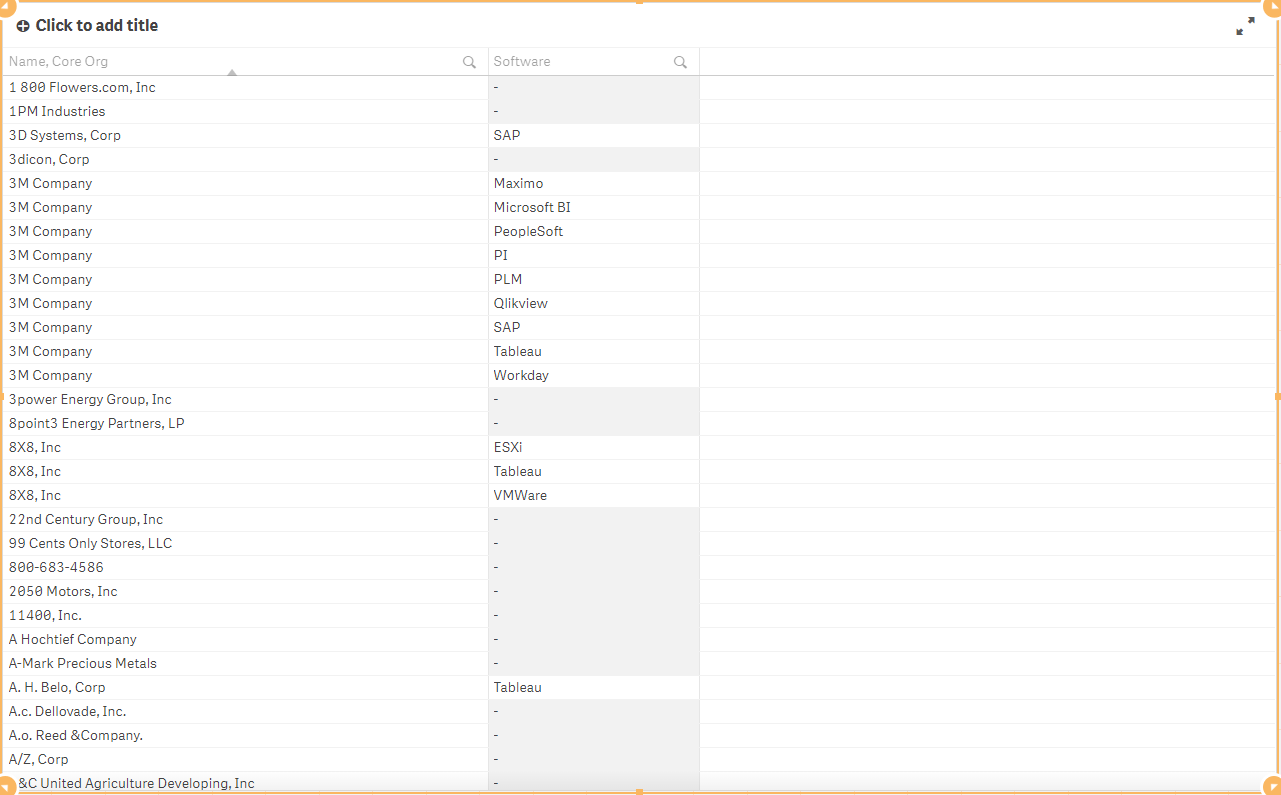Click the Qlikview software cell
The height and width of the screenshot is (795, 1281).
coord(594,303)
